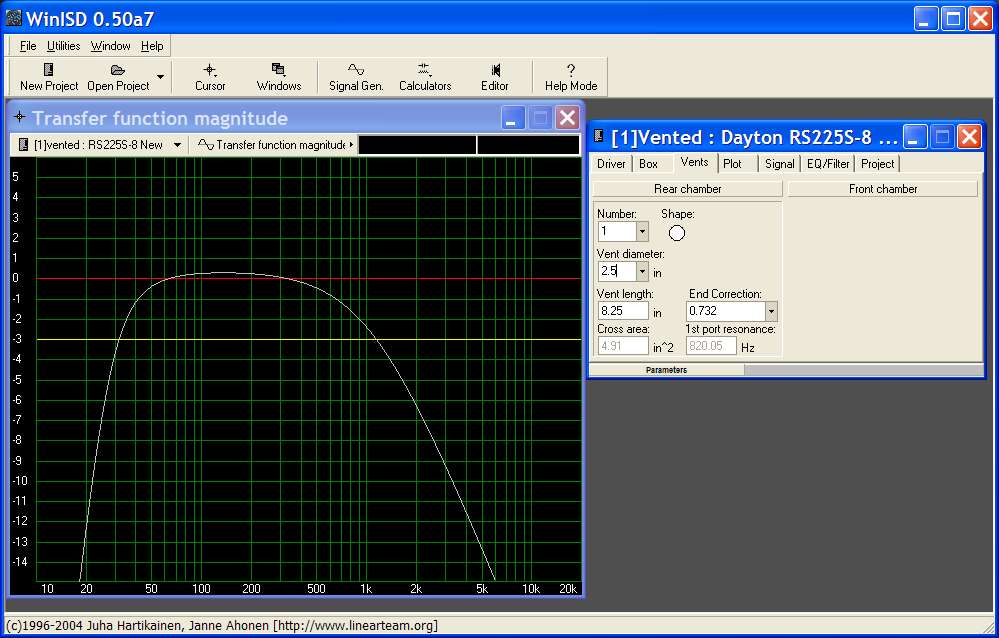The image size is (999, 638).
Task: Open the File menu
Action: [28, 46]
